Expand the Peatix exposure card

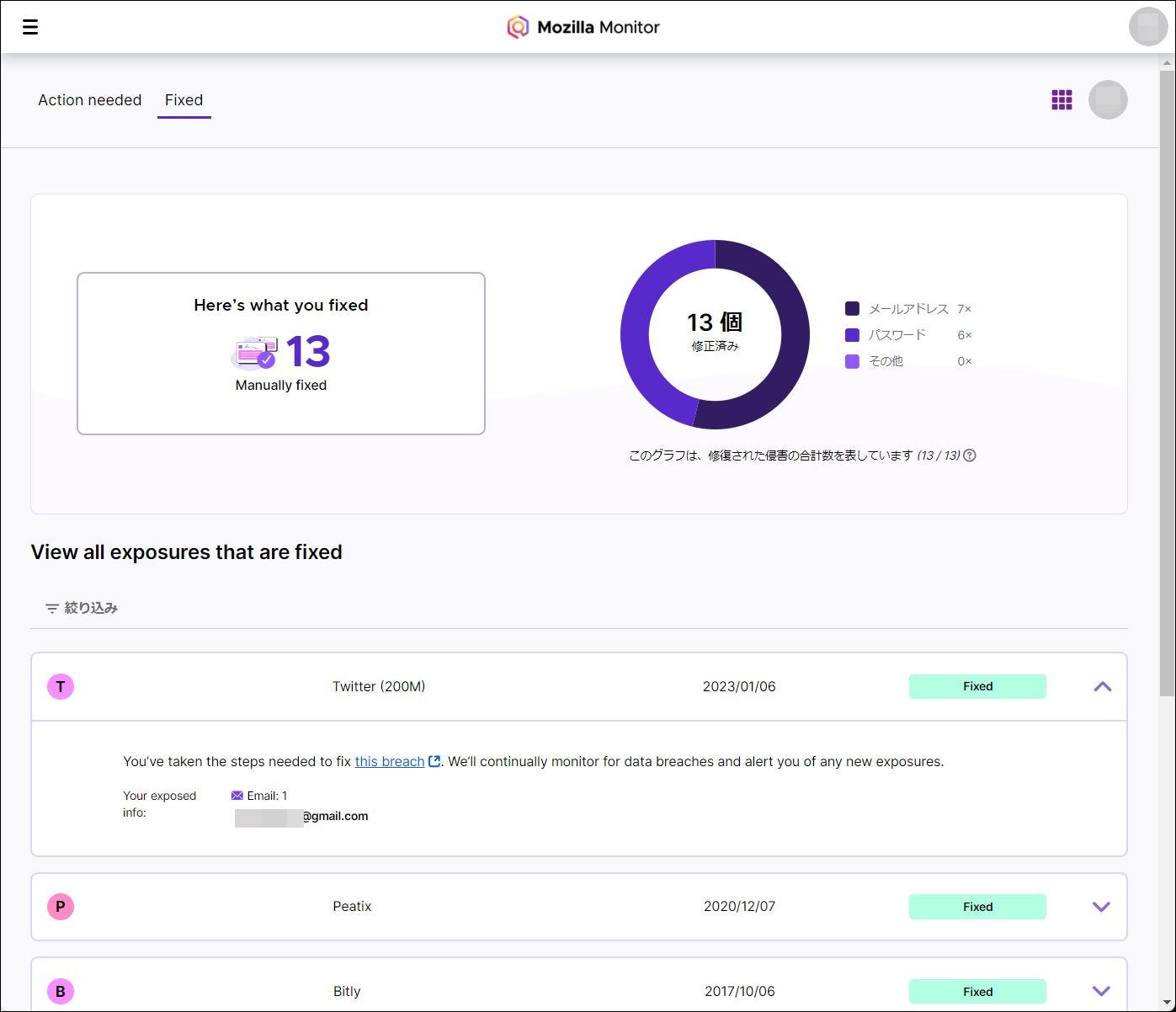pos(1101,907)
